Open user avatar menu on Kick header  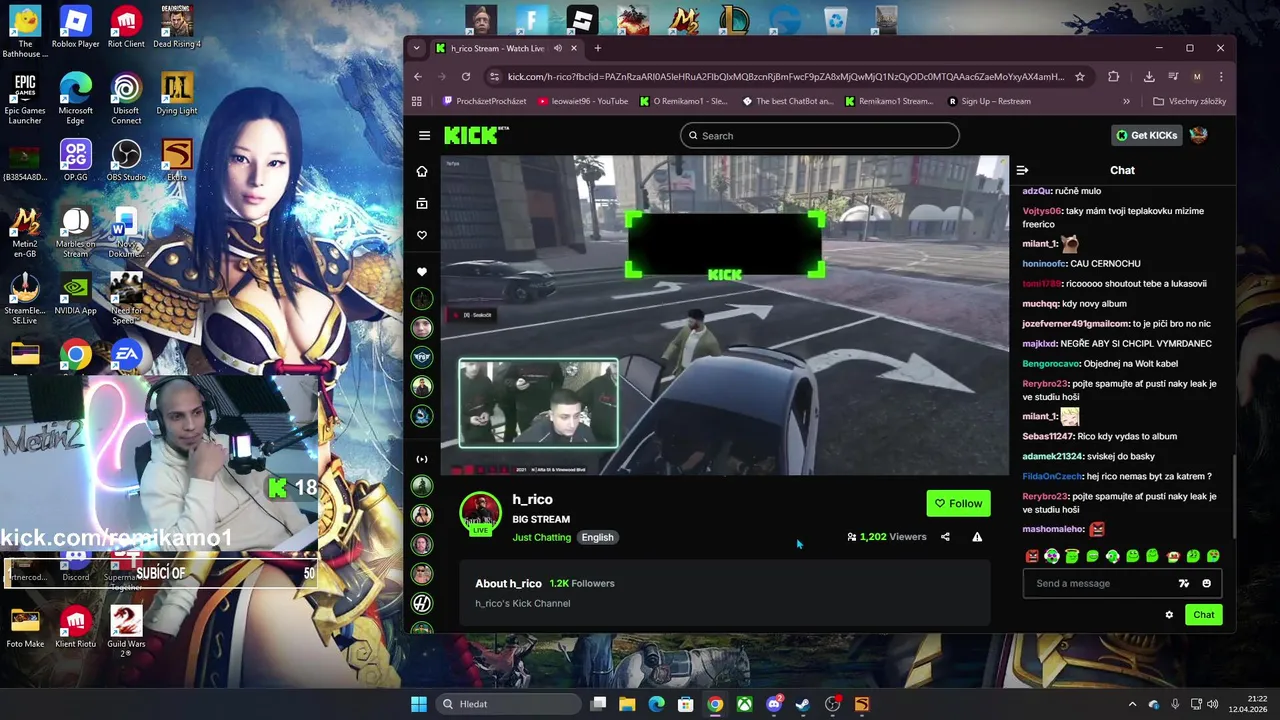(x=1199, y=135)
